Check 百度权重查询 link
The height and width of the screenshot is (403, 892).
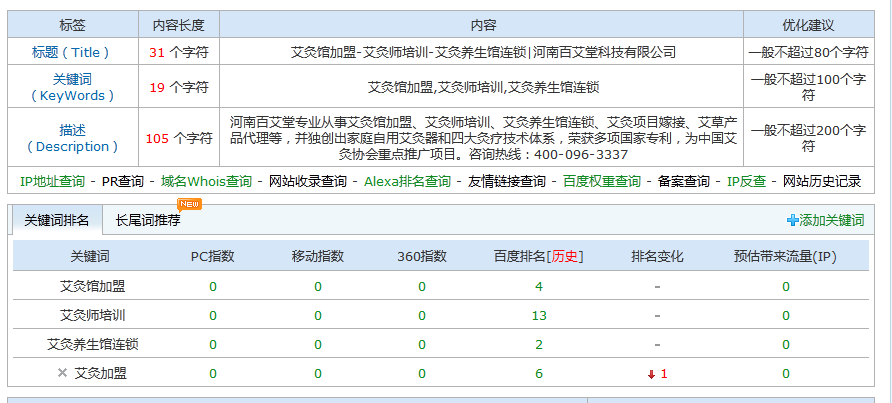click(601, 181)
